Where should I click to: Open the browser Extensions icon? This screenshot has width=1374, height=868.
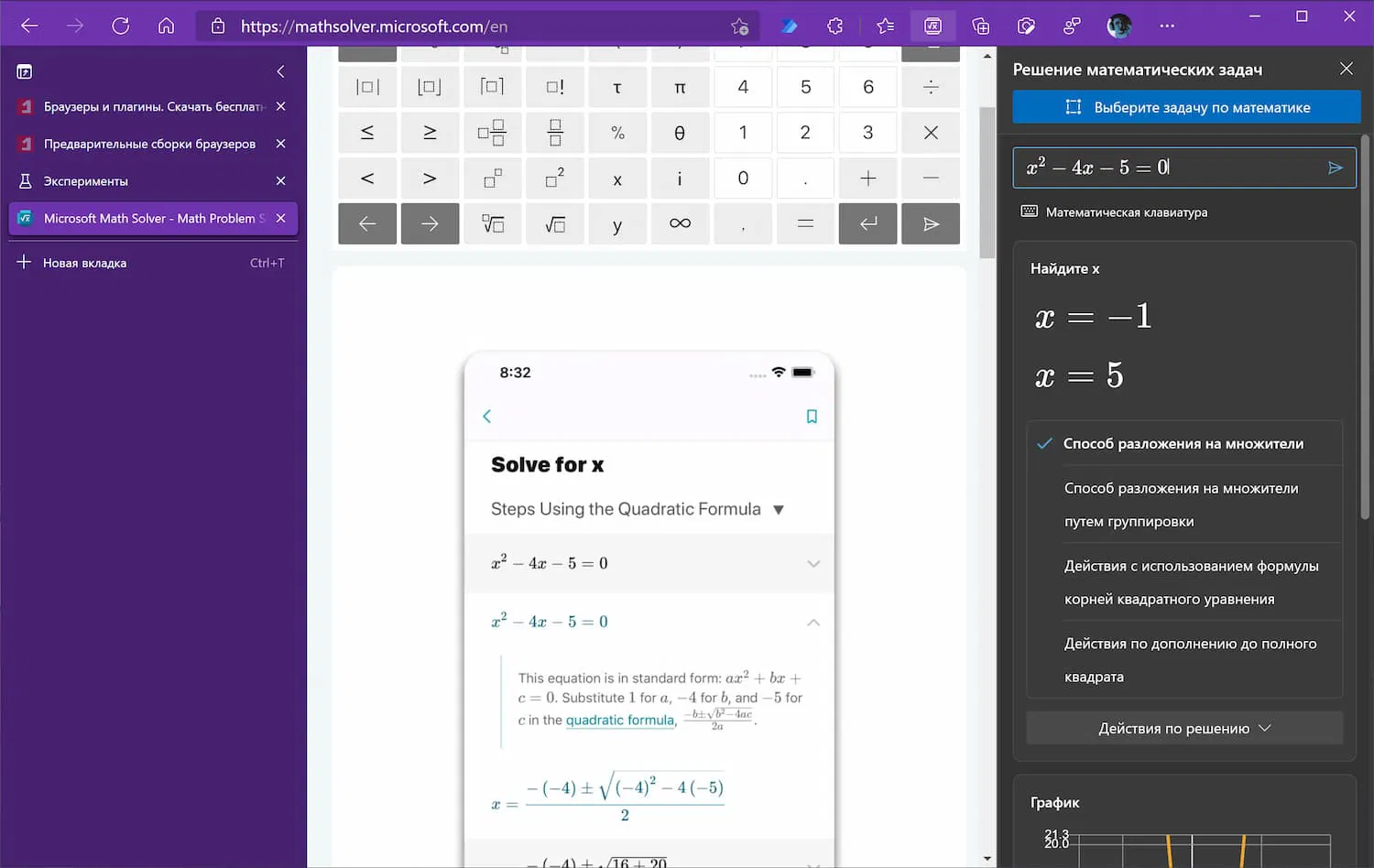click(834, 26)
